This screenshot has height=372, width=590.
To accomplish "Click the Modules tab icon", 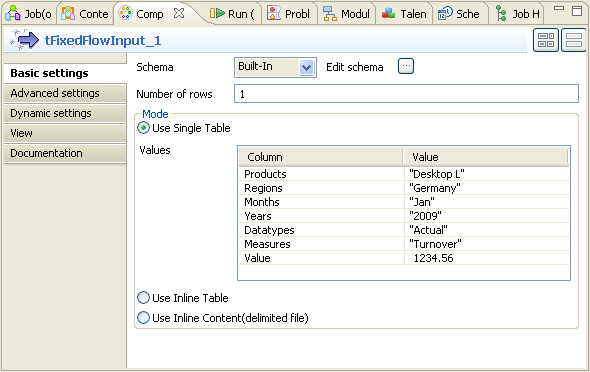I will click(x=330, y=14).
